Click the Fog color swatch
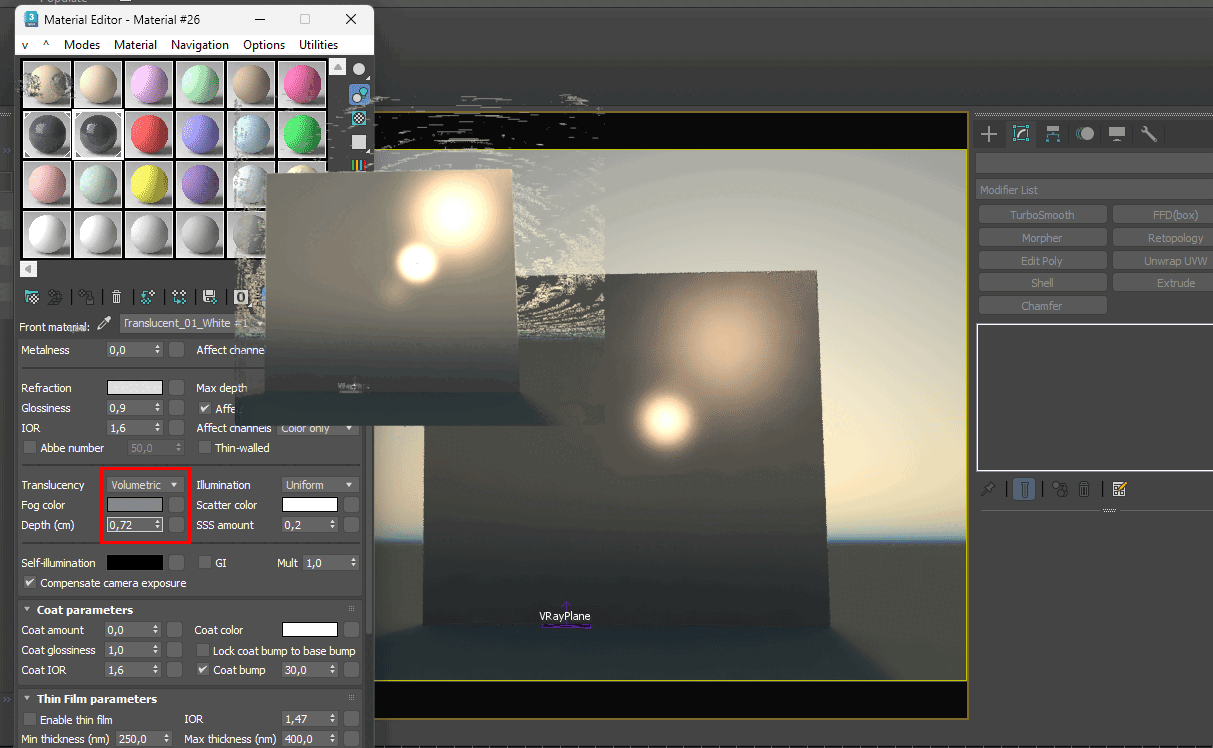The width and height of the screenshot is (1213, 748). pos(135,505)
